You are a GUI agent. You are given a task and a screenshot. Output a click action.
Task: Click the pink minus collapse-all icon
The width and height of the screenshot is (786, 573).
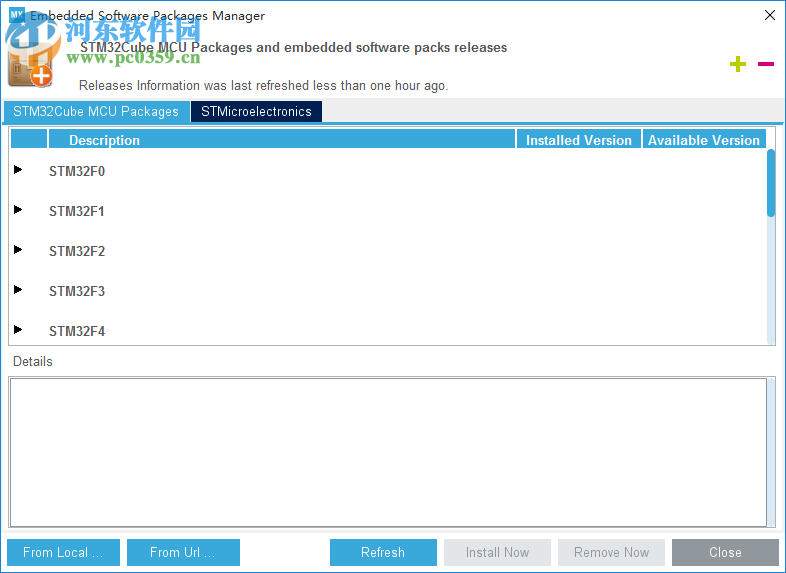coord(766,64)
